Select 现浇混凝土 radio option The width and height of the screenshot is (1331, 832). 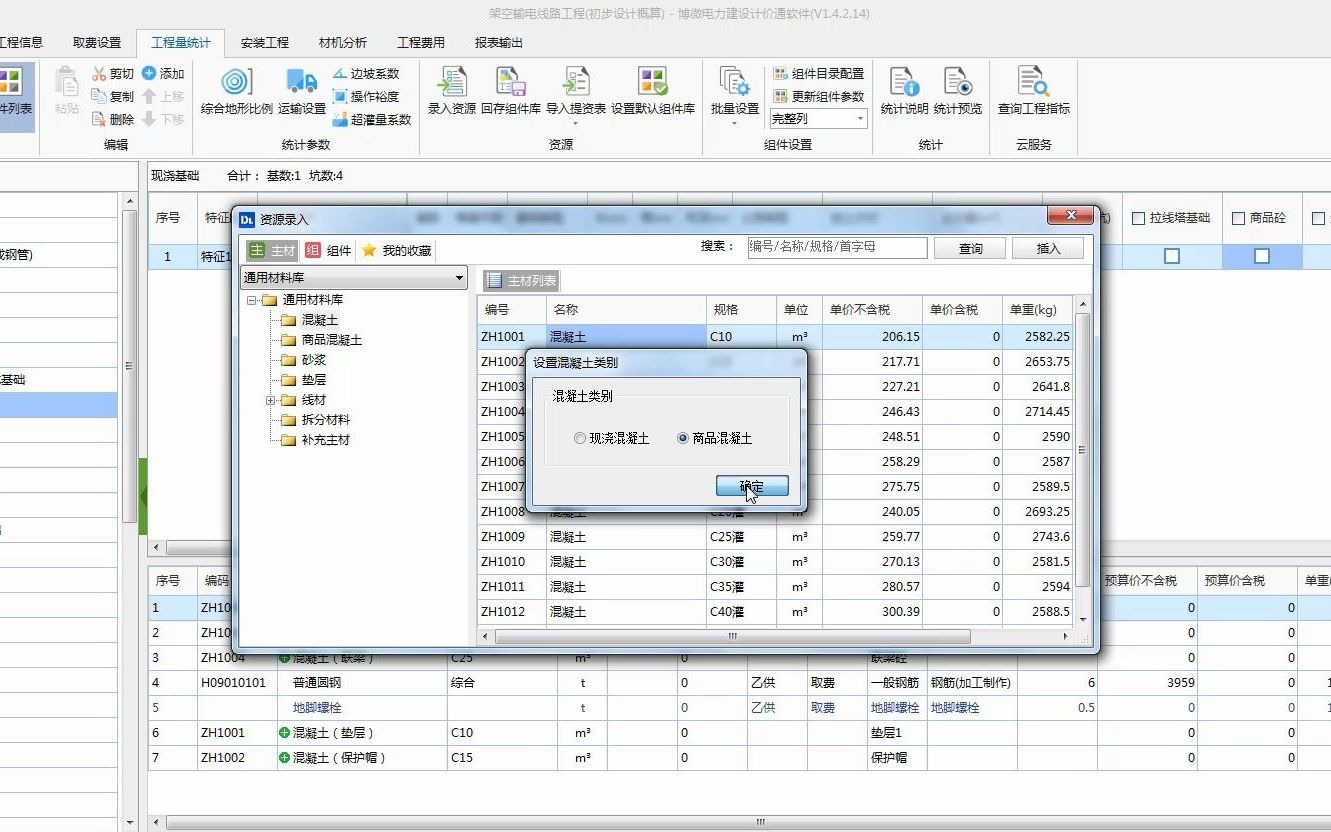tap(580, 438)
